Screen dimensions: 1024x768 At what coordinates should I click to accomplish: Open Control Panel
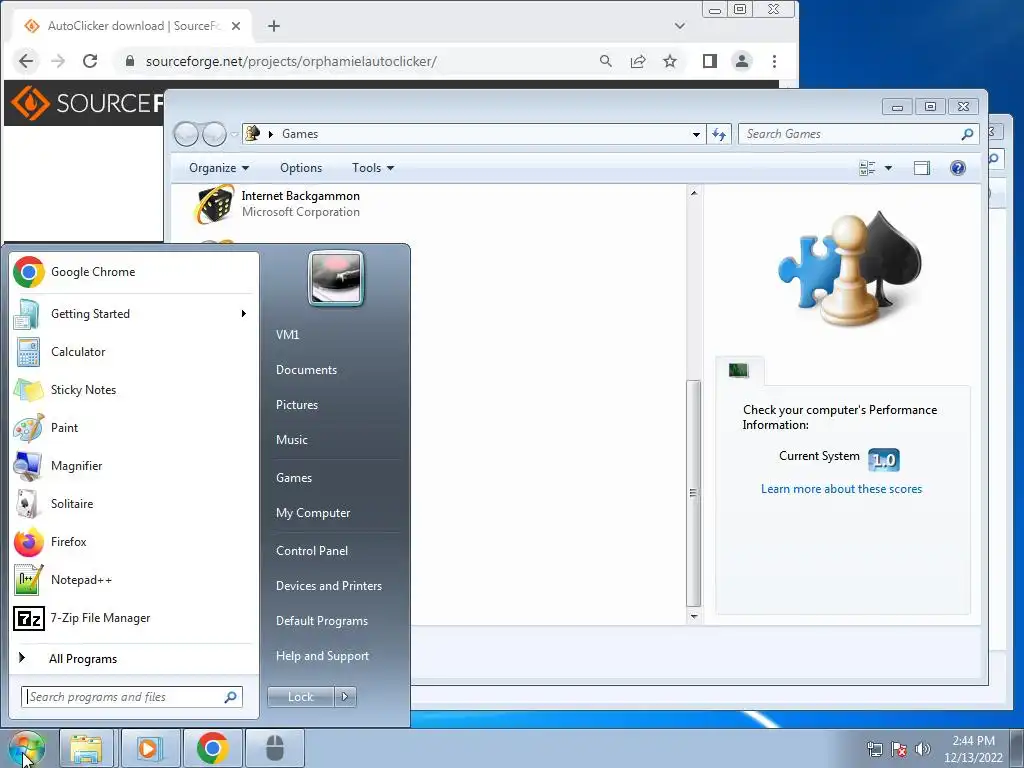(312, 551)
